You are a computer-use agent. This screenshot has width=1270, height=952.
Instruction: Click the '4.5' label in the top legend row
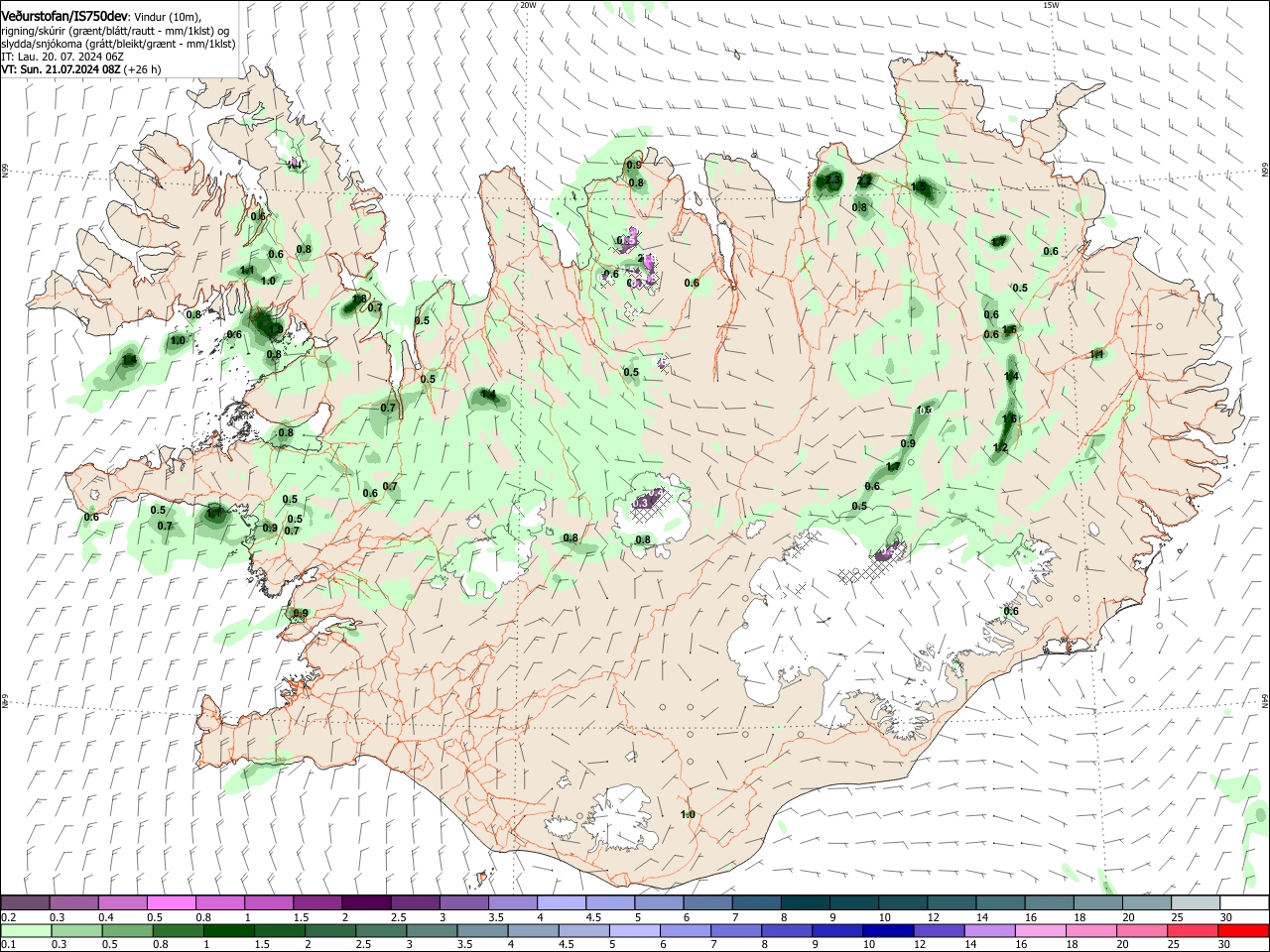(593, 917)
